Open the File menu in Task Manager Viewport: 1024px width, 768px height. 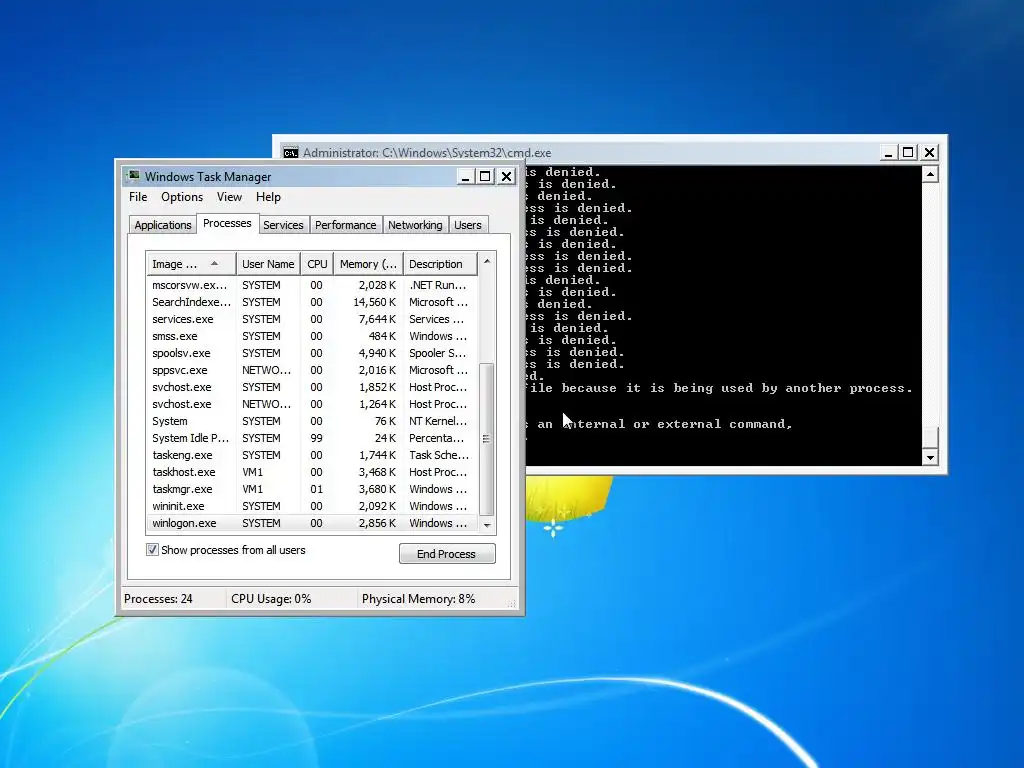point(138,197)
